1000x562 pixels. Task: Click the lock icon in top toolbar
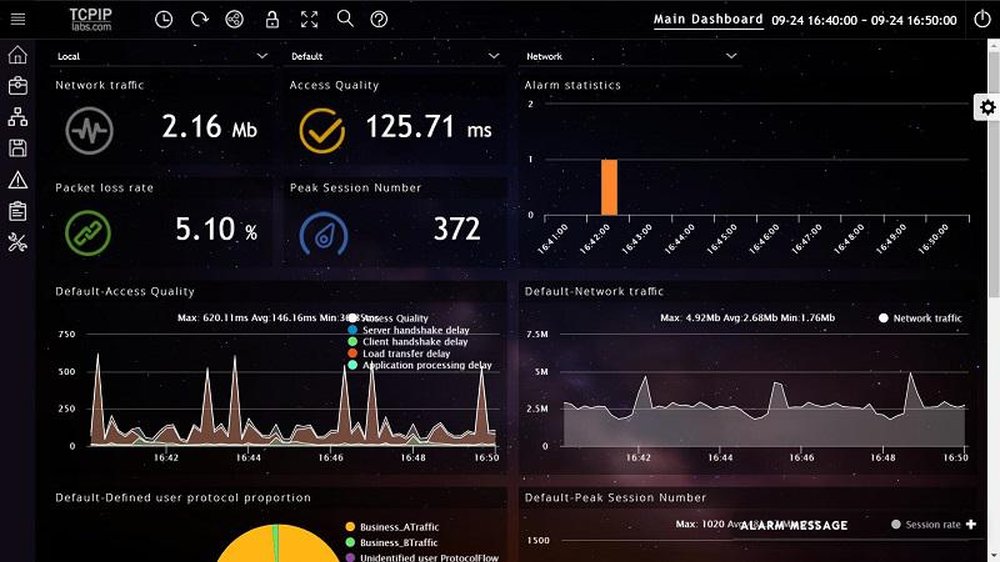272,19
